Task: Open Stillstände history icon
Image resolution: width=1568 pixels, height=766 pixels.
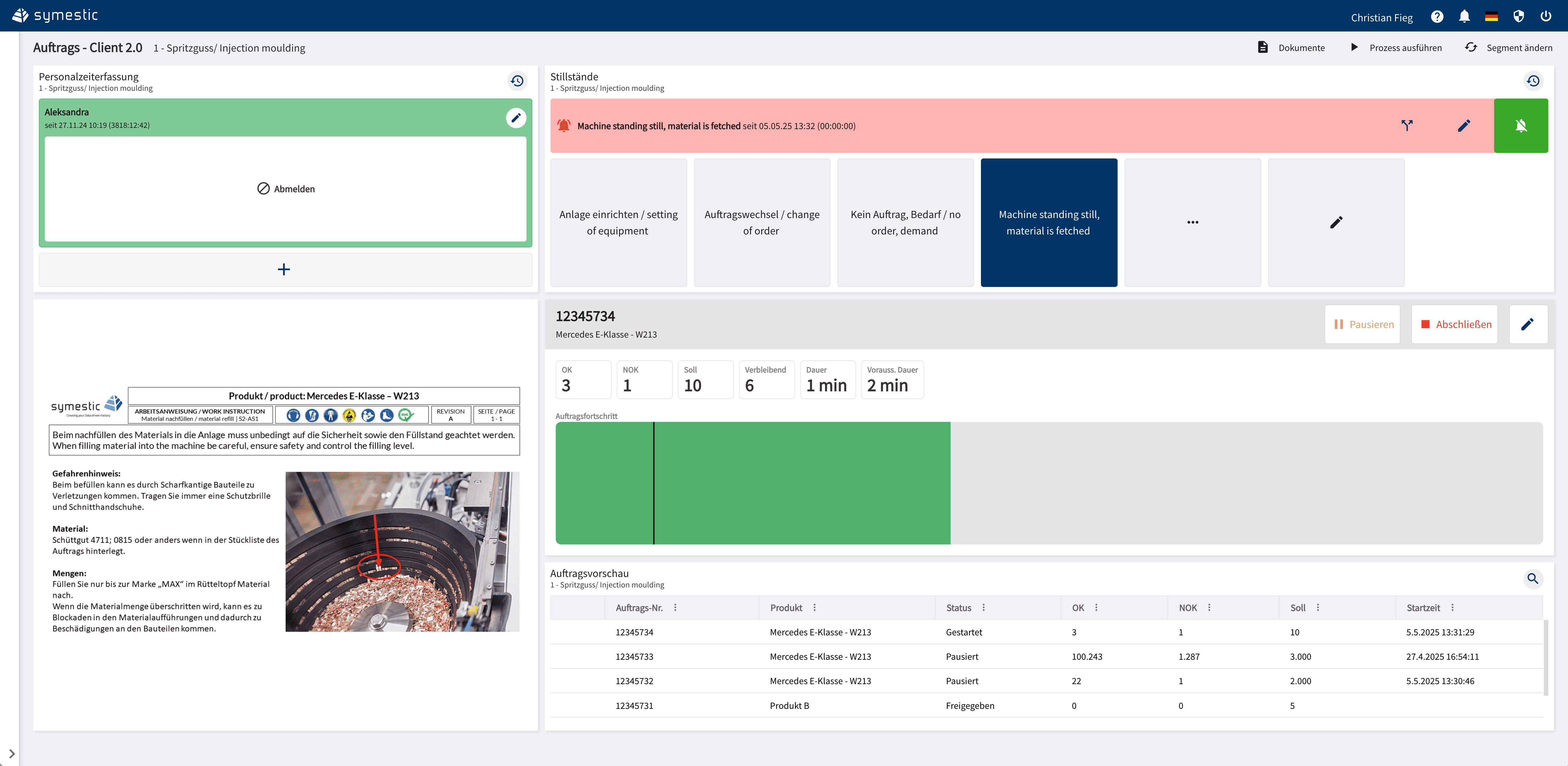Action: 1533,81
